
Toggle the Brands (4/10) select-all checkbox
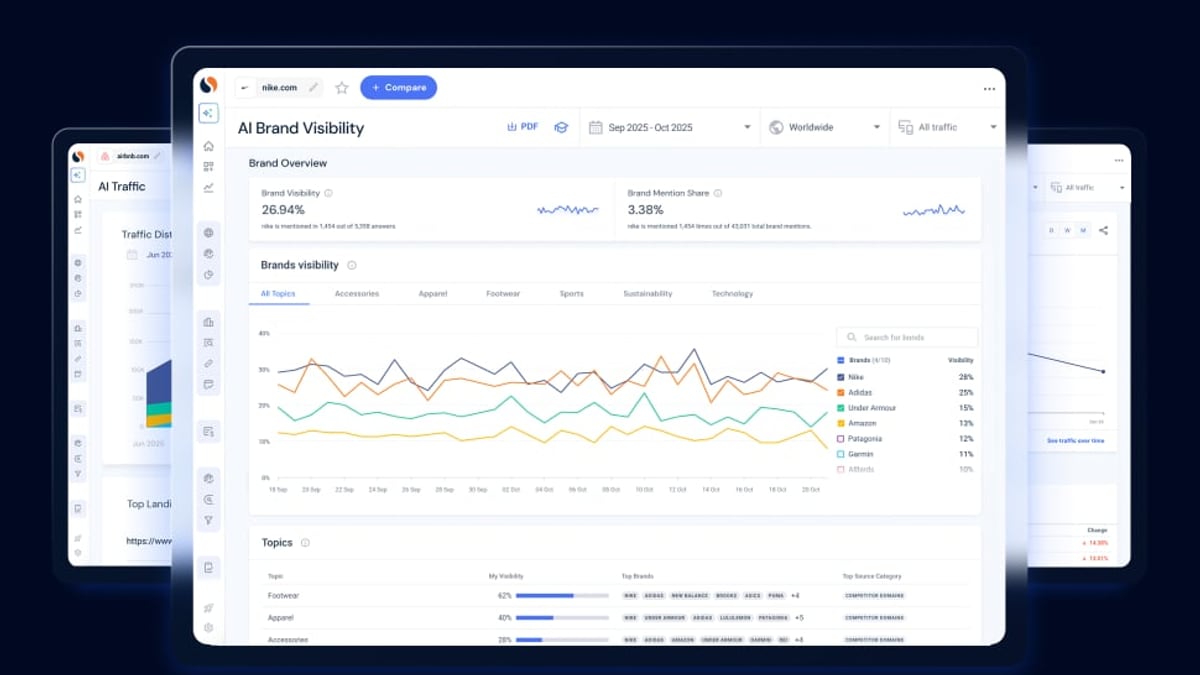click(839, 360)
